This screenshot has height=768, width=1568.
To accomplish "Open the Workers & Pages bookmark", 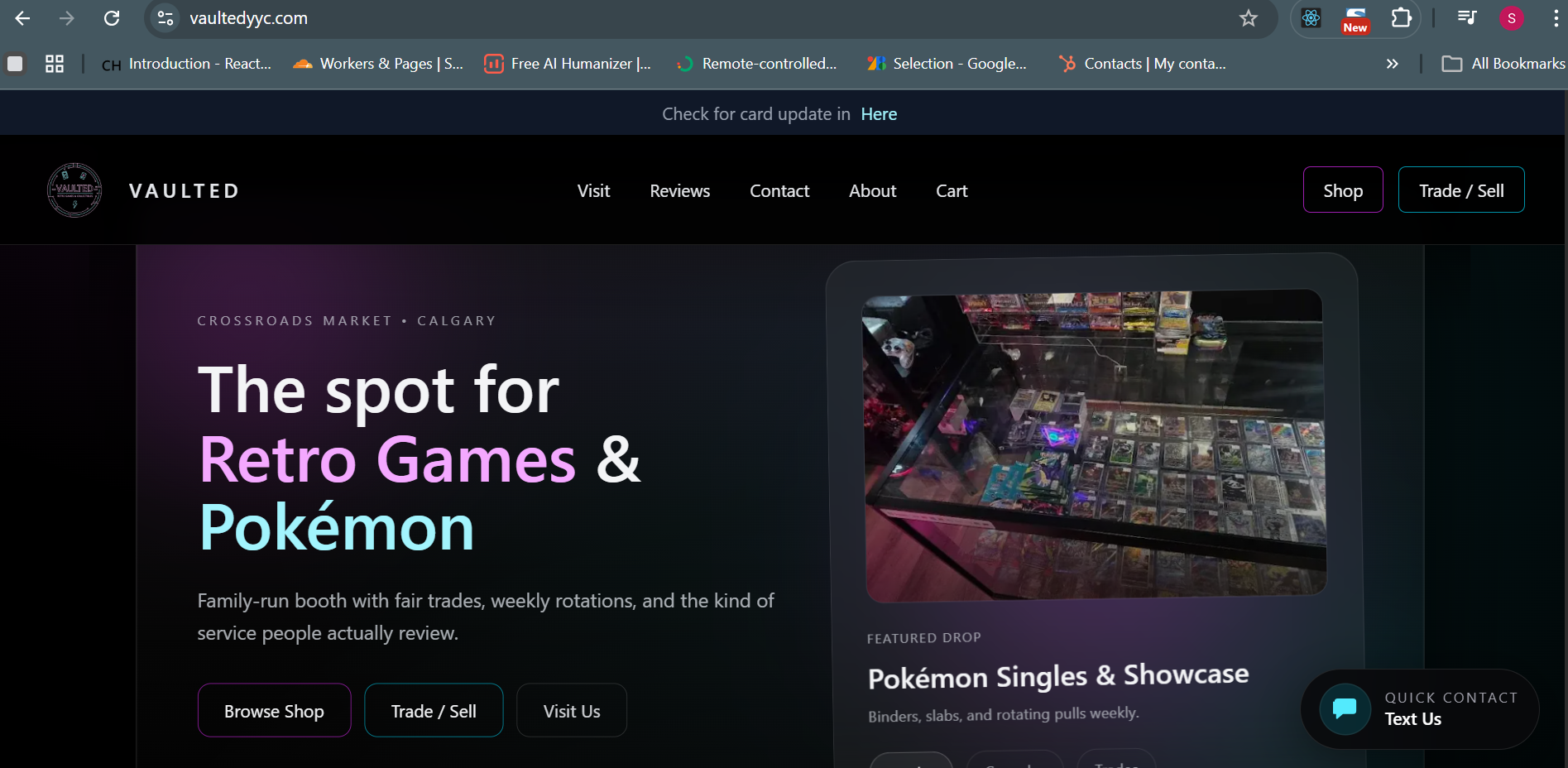I will pyautogui.click(x=378, y=64).
